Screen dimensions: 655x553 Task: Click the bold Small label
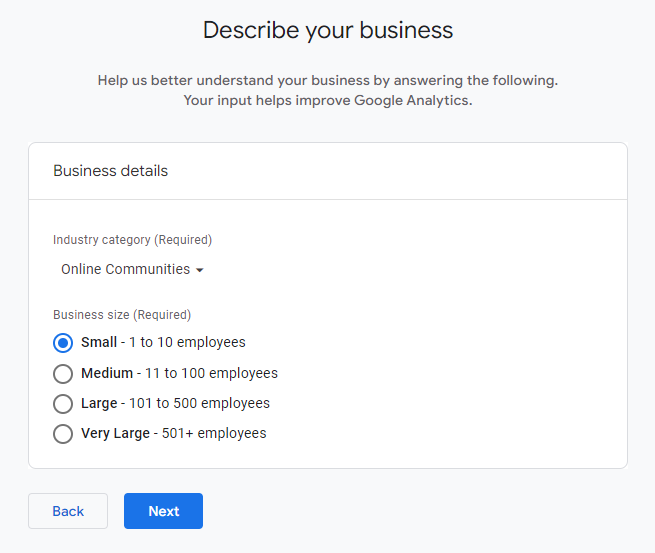point(99,342)
